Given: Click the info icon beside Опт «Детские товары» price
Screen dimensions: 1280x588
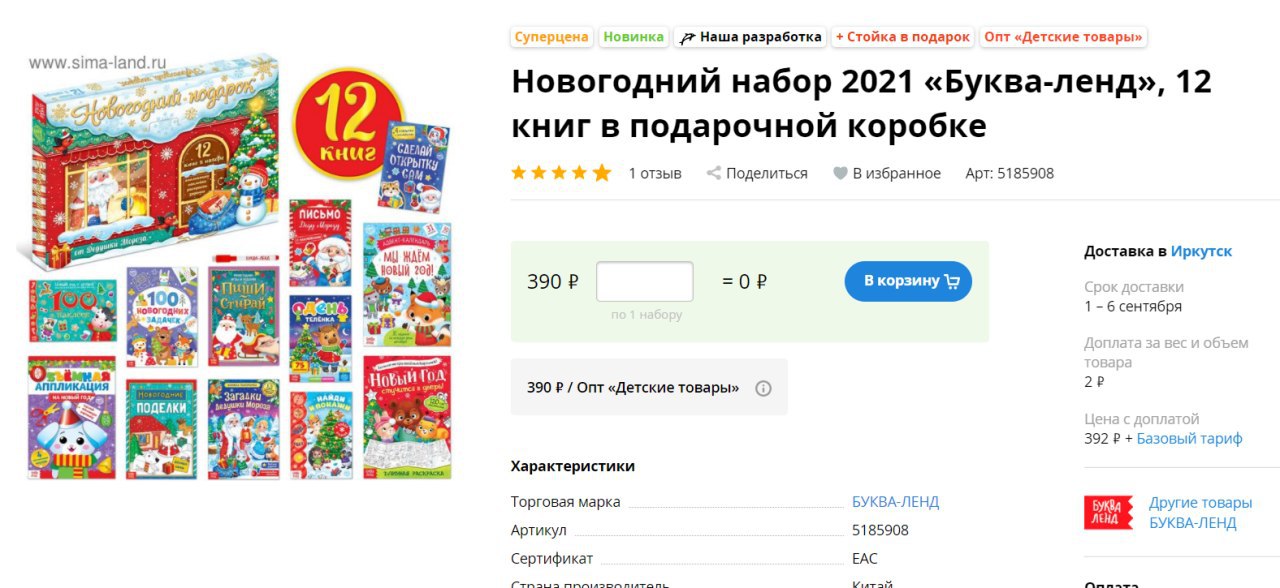Looking at the screenshot, I should (x=763, y=388).
